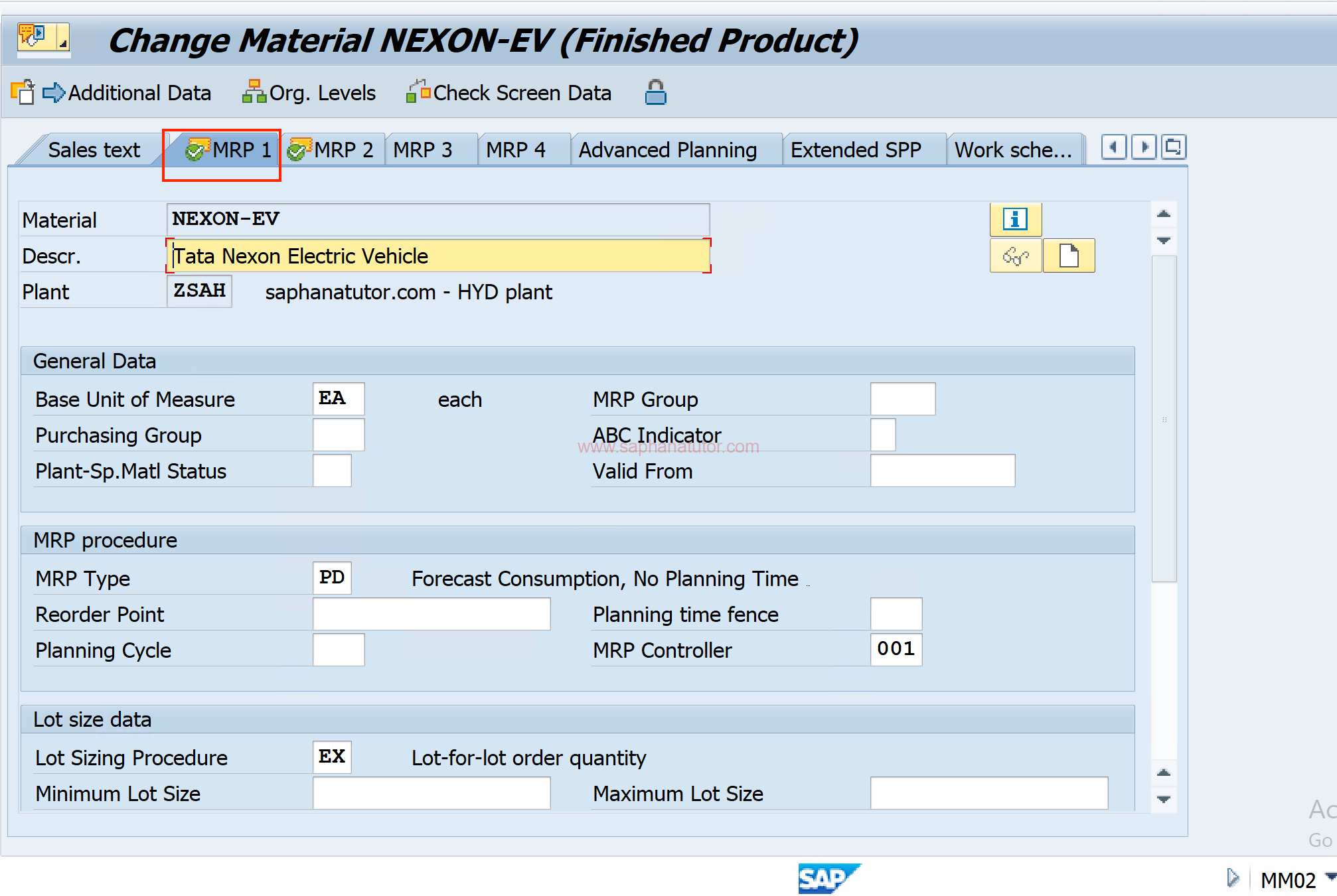The width and height of the screenshot is (1337, 896).
Task: Click the Purchasing Group field
Action: pyautogui.click(x=339, y=435)
